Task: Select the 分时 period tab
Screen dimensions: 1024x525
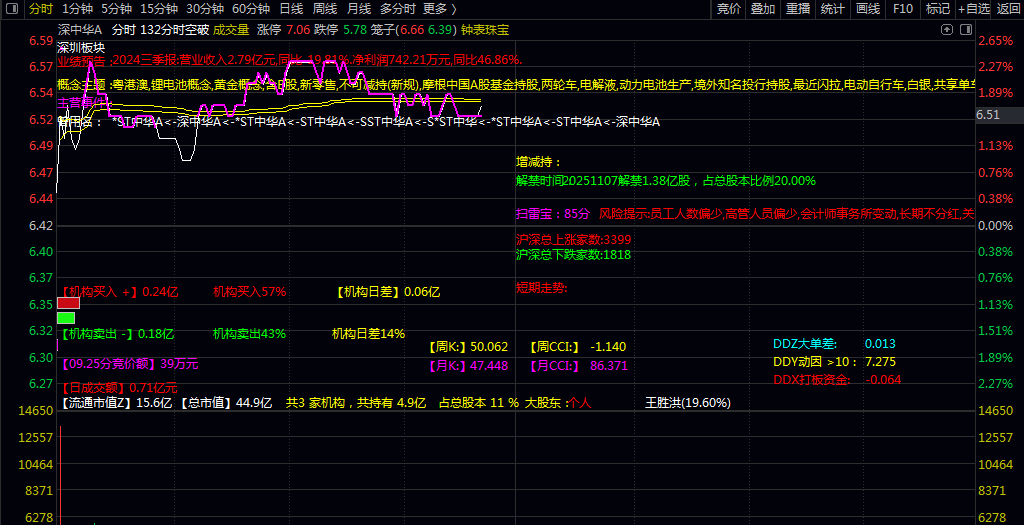Action: [40, 8]
